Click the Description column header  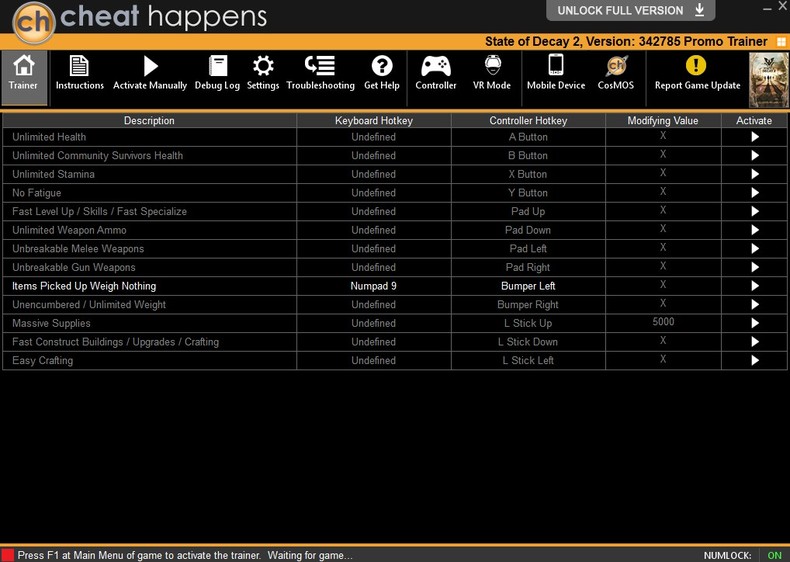pyautogui.click(x=150, y=120)
